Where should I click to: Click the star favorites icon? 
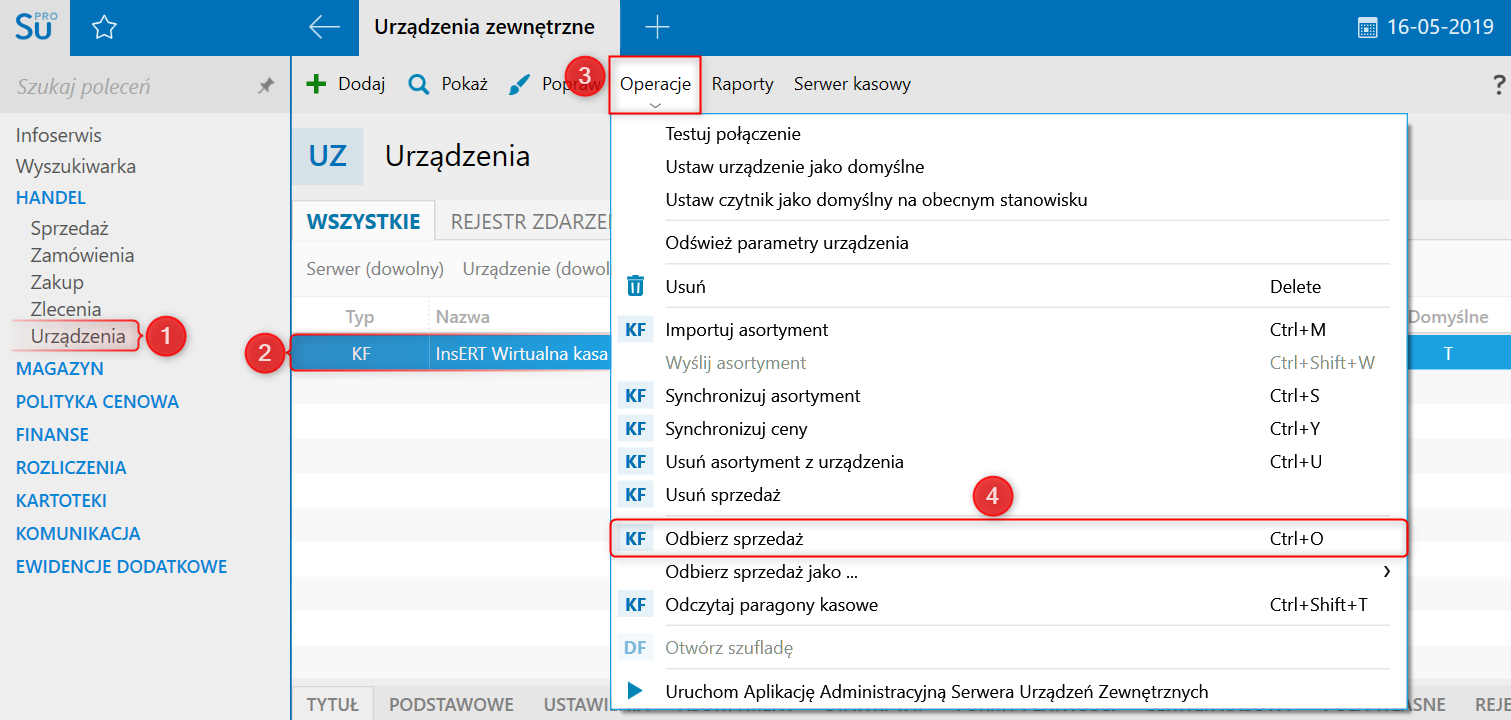coord(104,28)
